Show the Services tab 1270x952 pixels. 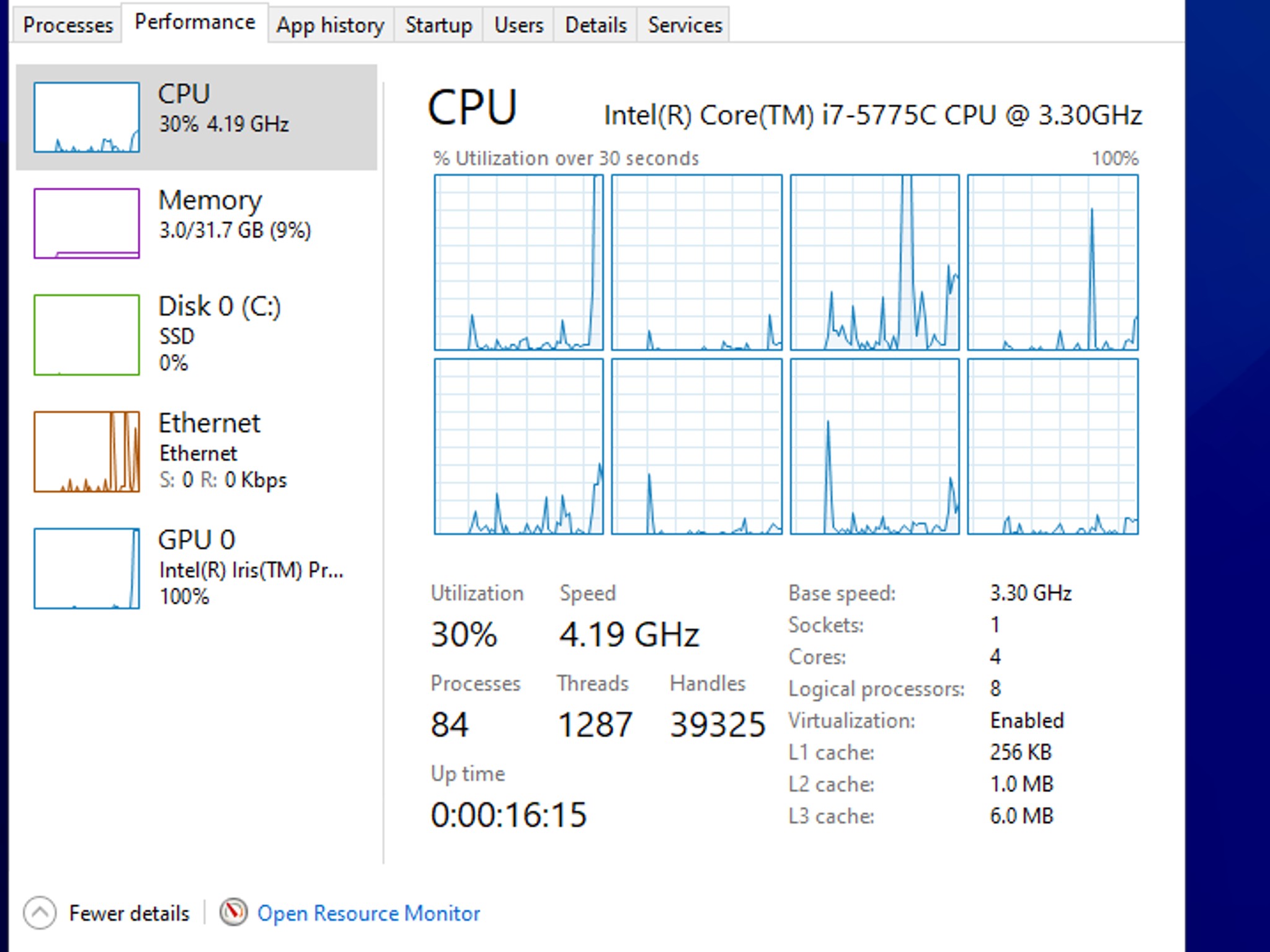tap(685, 25)
